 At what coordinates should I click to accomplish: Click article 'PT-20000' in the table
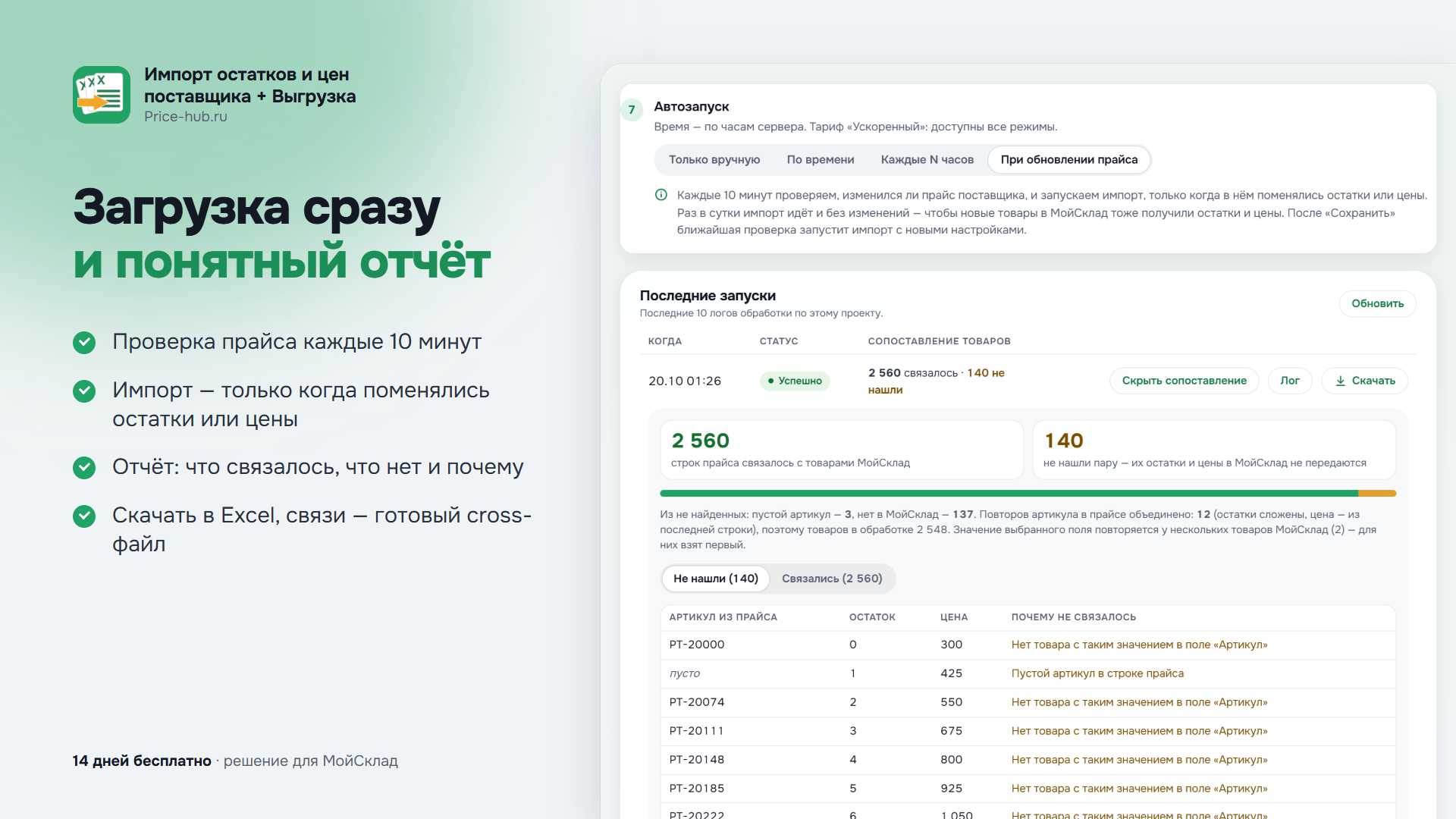pos(697,645)
